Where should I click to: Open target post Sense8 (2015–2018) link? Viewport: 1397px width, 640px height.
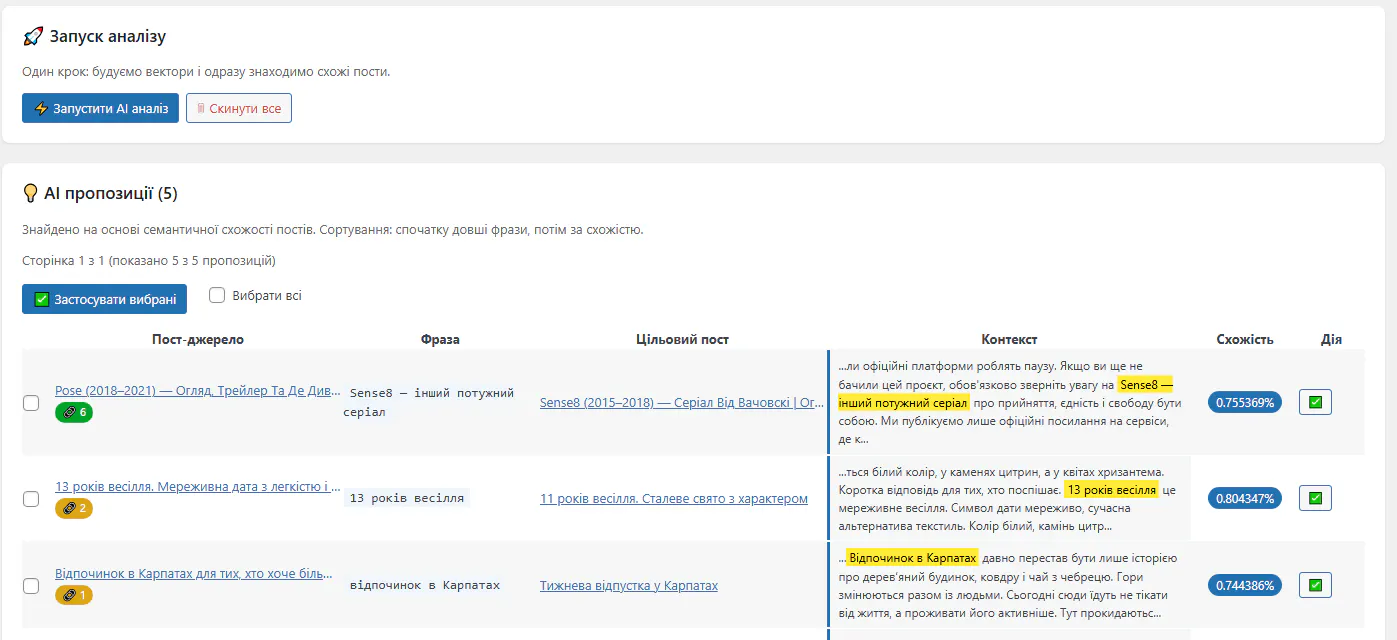tap(682, 403)
